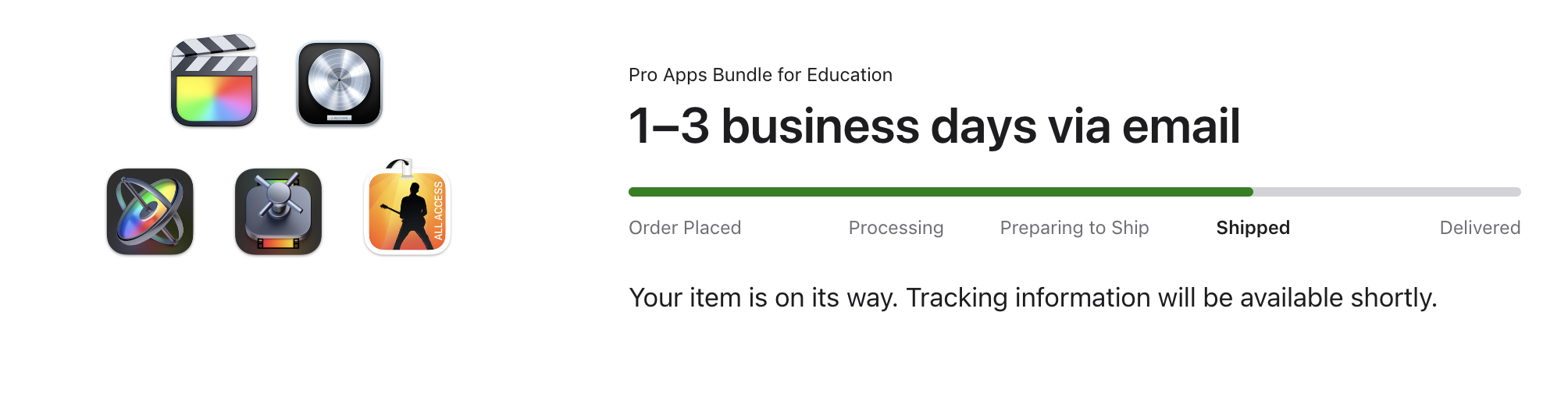The width and height of the screenshot is (1568, 415).
Task: Click the green filled portion of progress bar
Action: pos(941,192)
